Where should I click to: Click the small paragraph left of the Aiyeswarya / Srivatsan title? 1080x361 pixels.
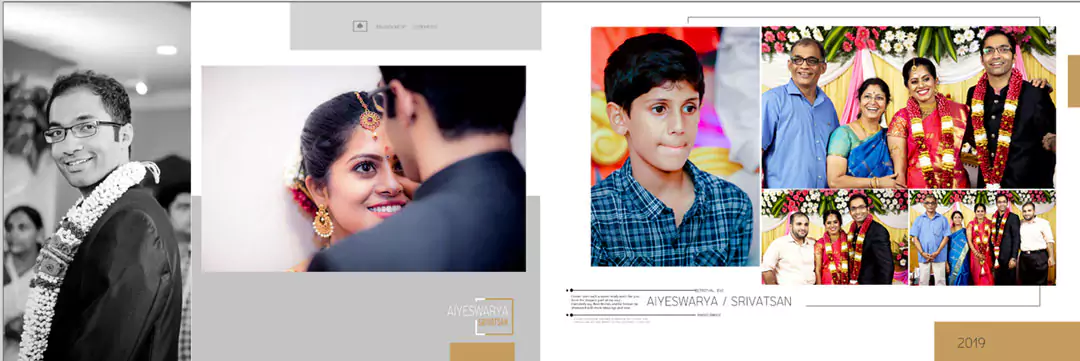[x=606, y=303]
